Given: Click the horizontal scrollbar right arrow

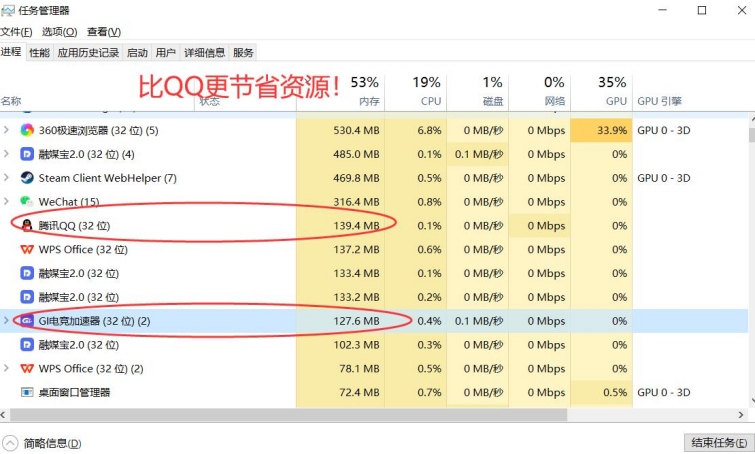Looking at the screenshot, I should 741,415.
